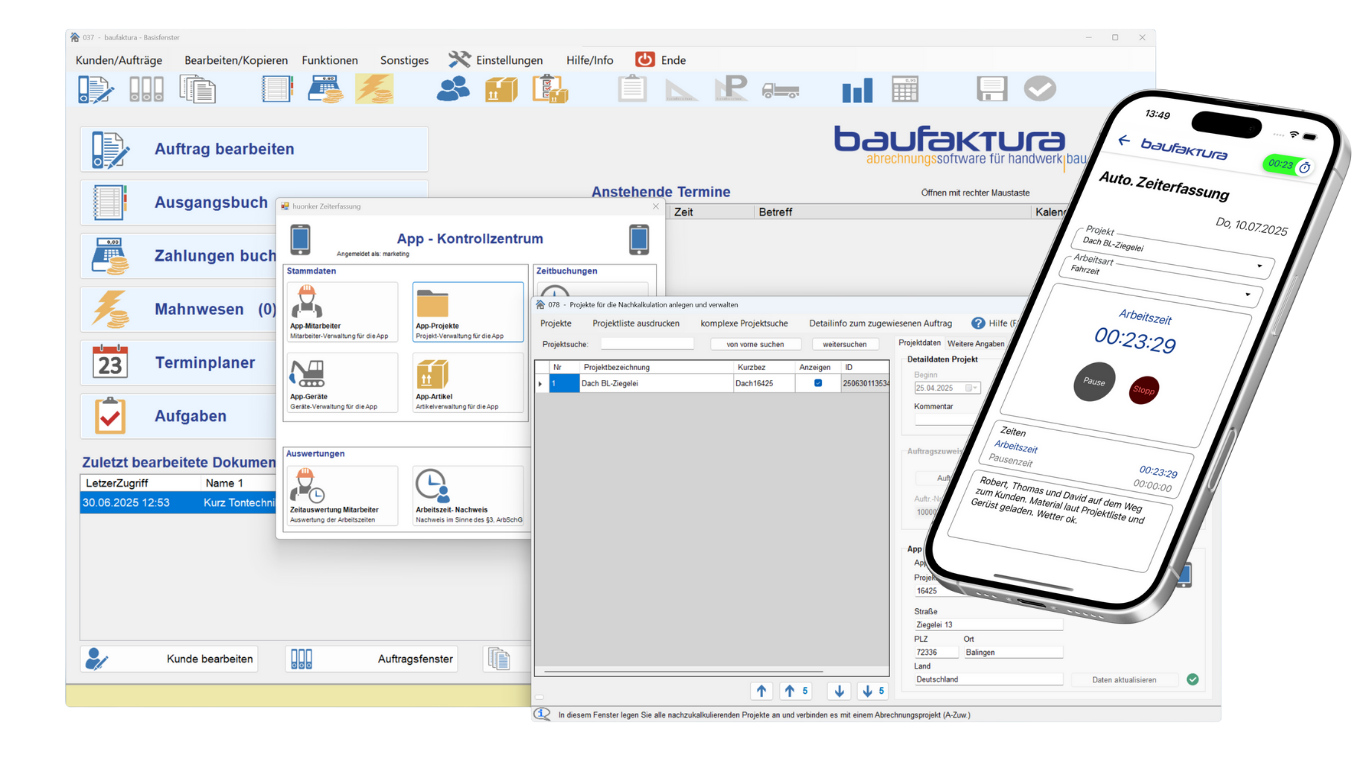Open komplexe Projektsuche menu
The image size is (1366, 768).
click(744, 323)
